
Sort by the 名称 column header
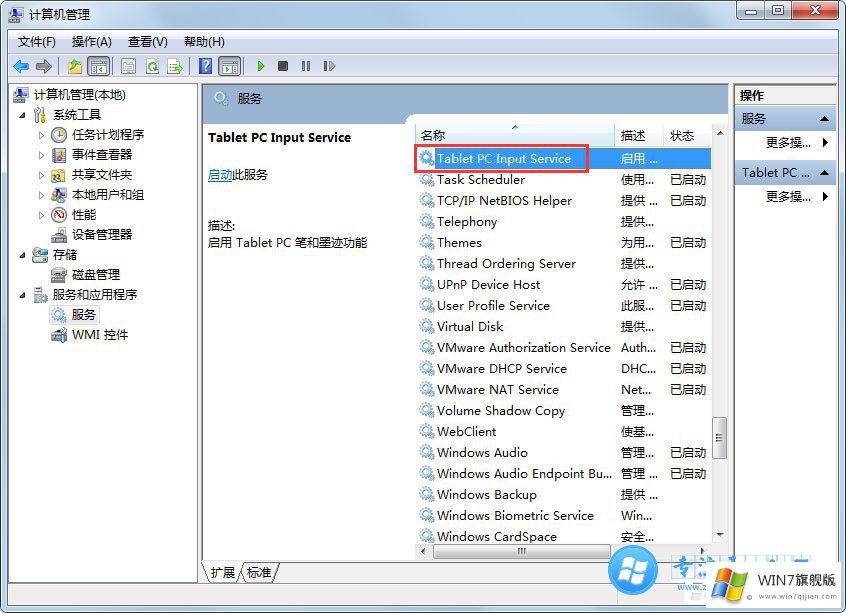pos(515,135)
